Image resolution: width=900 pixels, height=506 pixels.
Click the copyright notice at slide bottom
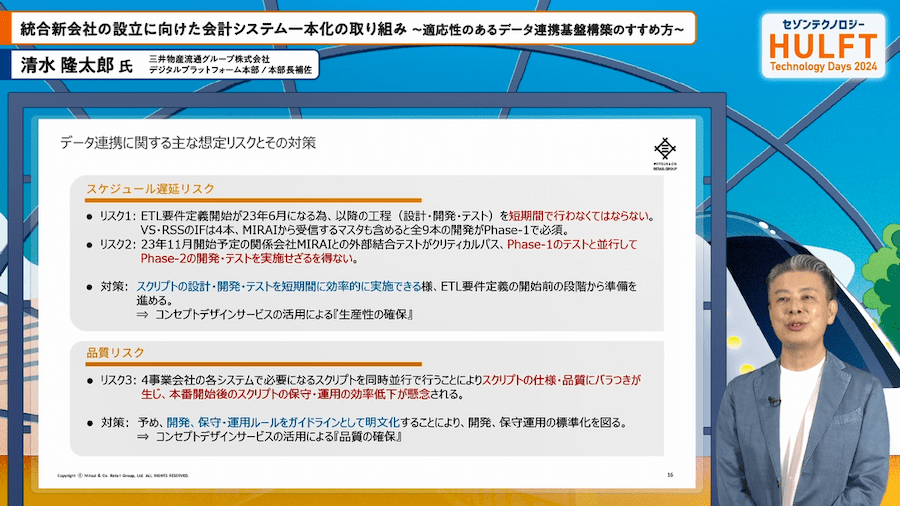121,475
